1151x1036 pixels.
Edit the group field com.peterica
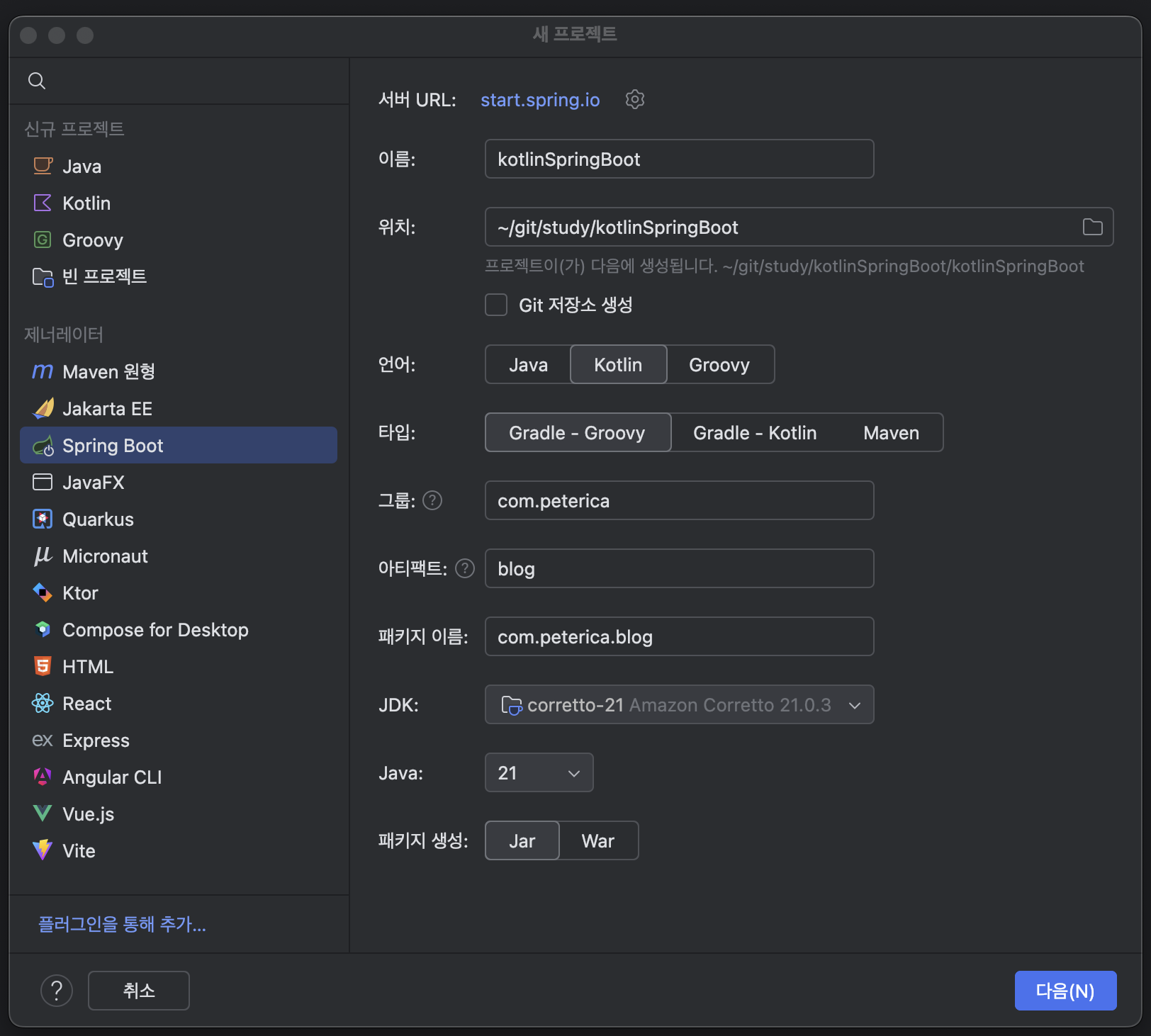pos(679,500)
